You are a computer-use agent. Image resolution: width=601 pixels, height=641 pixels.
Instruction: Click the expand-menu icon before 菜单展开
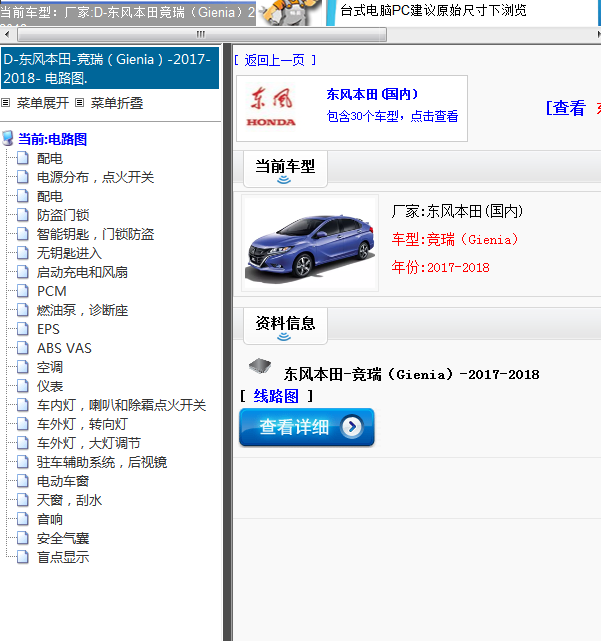tap(6, 103)
